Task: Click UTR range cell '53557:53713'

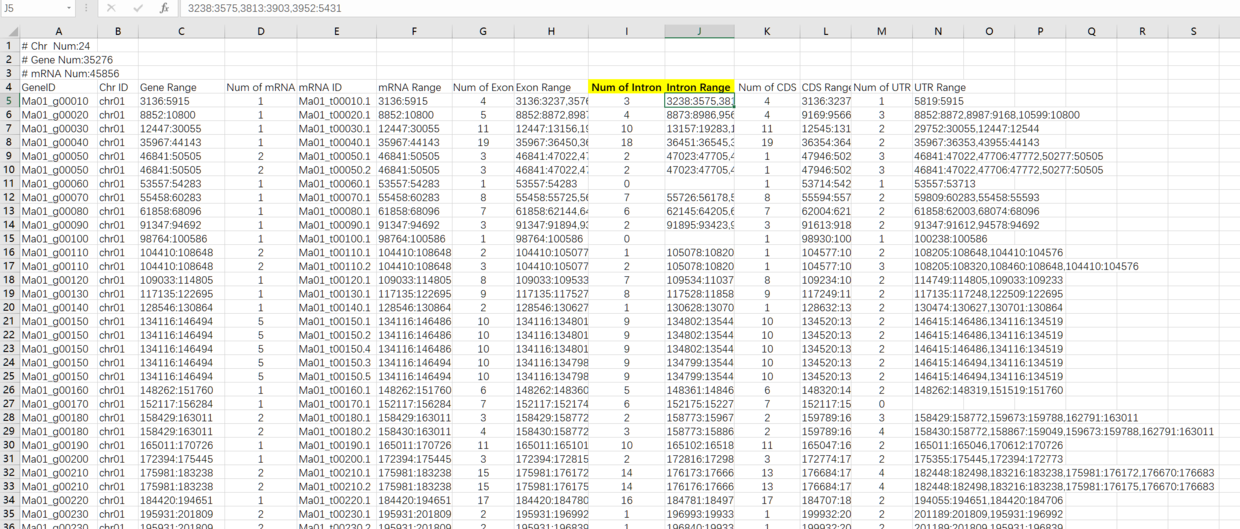Action: click(944, 184)
